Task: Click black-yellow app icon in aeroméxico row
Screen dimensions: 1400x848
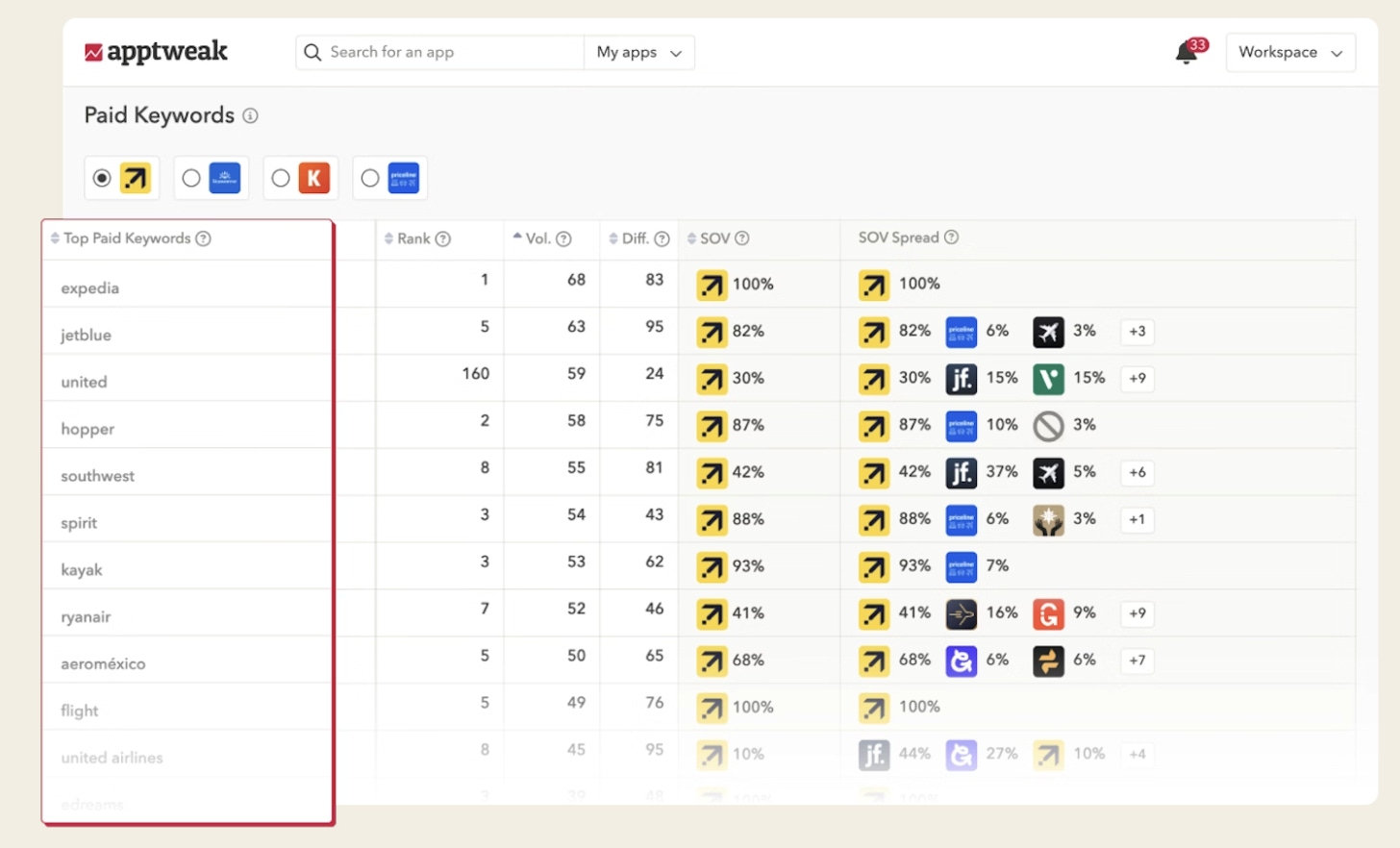Action: tap(1049, 661)
